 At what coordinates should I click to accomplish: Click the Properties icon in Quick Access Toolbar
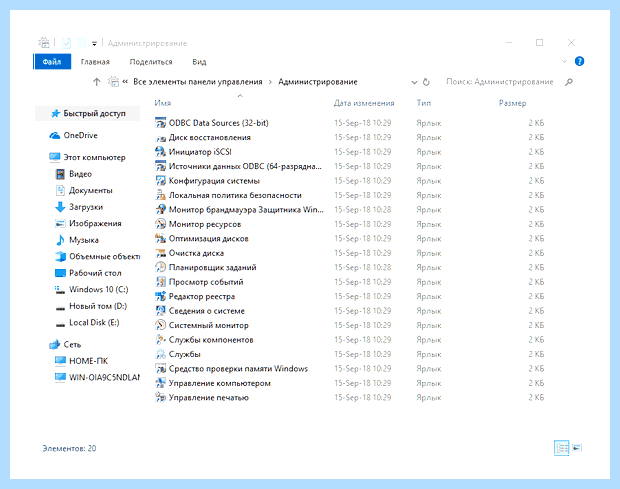click(66, 43)
